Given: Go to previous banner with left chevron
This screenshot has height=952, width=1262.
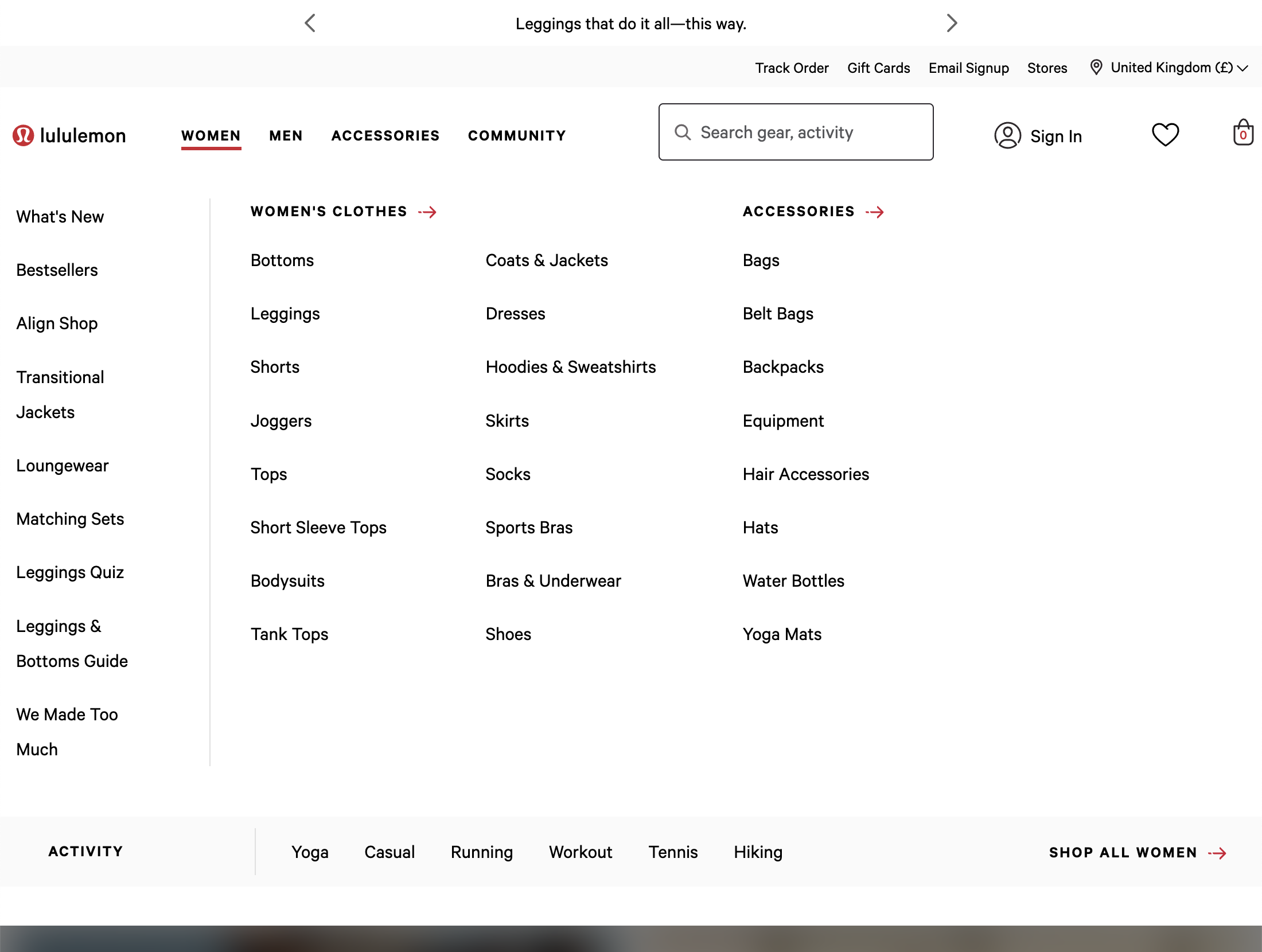Looking at the screenshot, I should pyautogui.click(x=309, y=23).
